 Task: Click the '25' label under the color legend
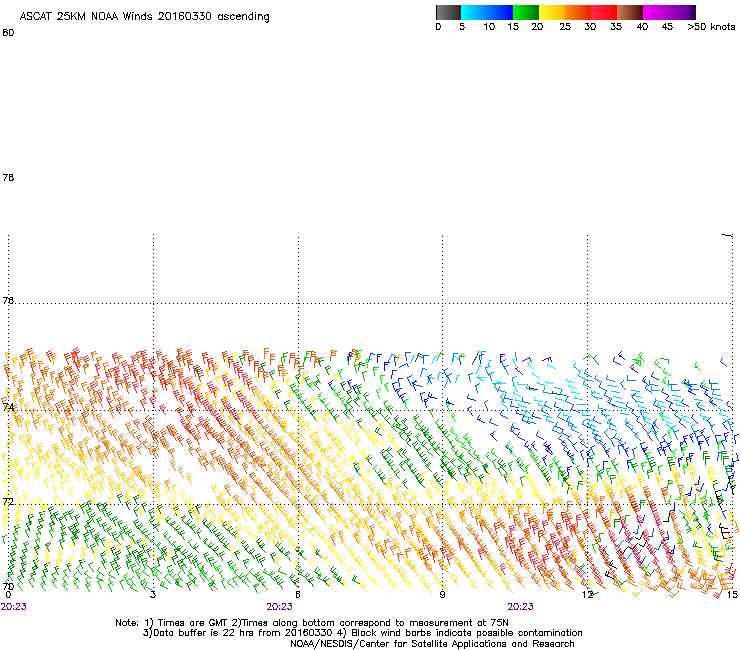click(565, 27)
